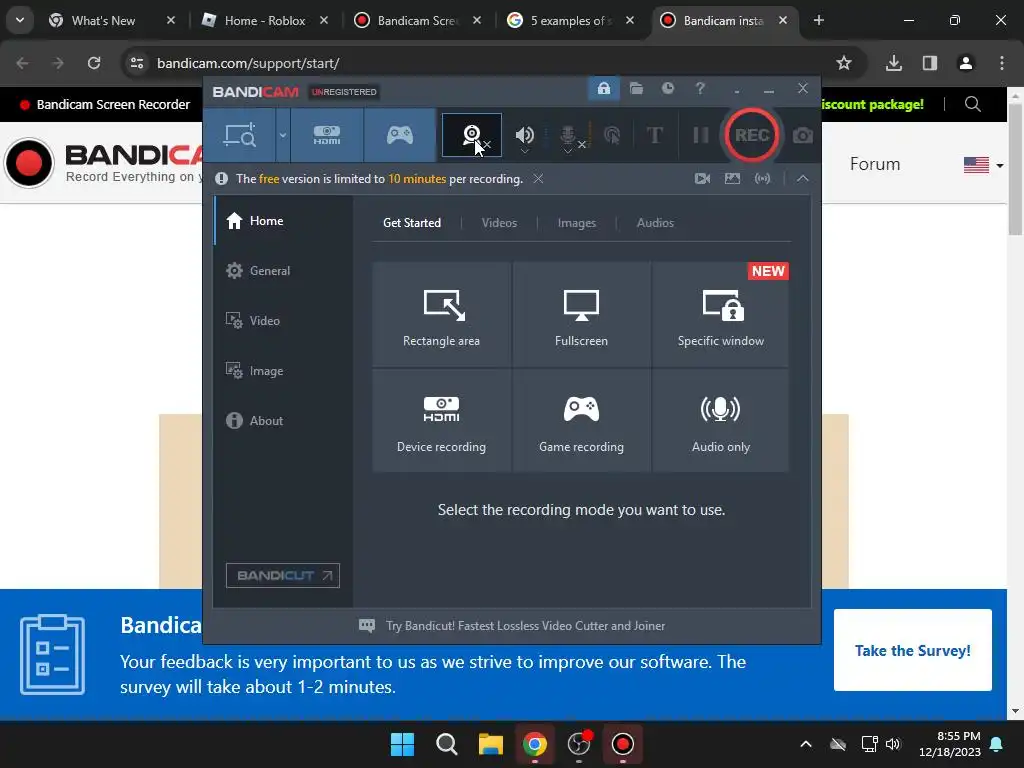Viewport: 1024px width, 768px height.
Task: Open the language flag dropdown
Action: tap(983, 165)
